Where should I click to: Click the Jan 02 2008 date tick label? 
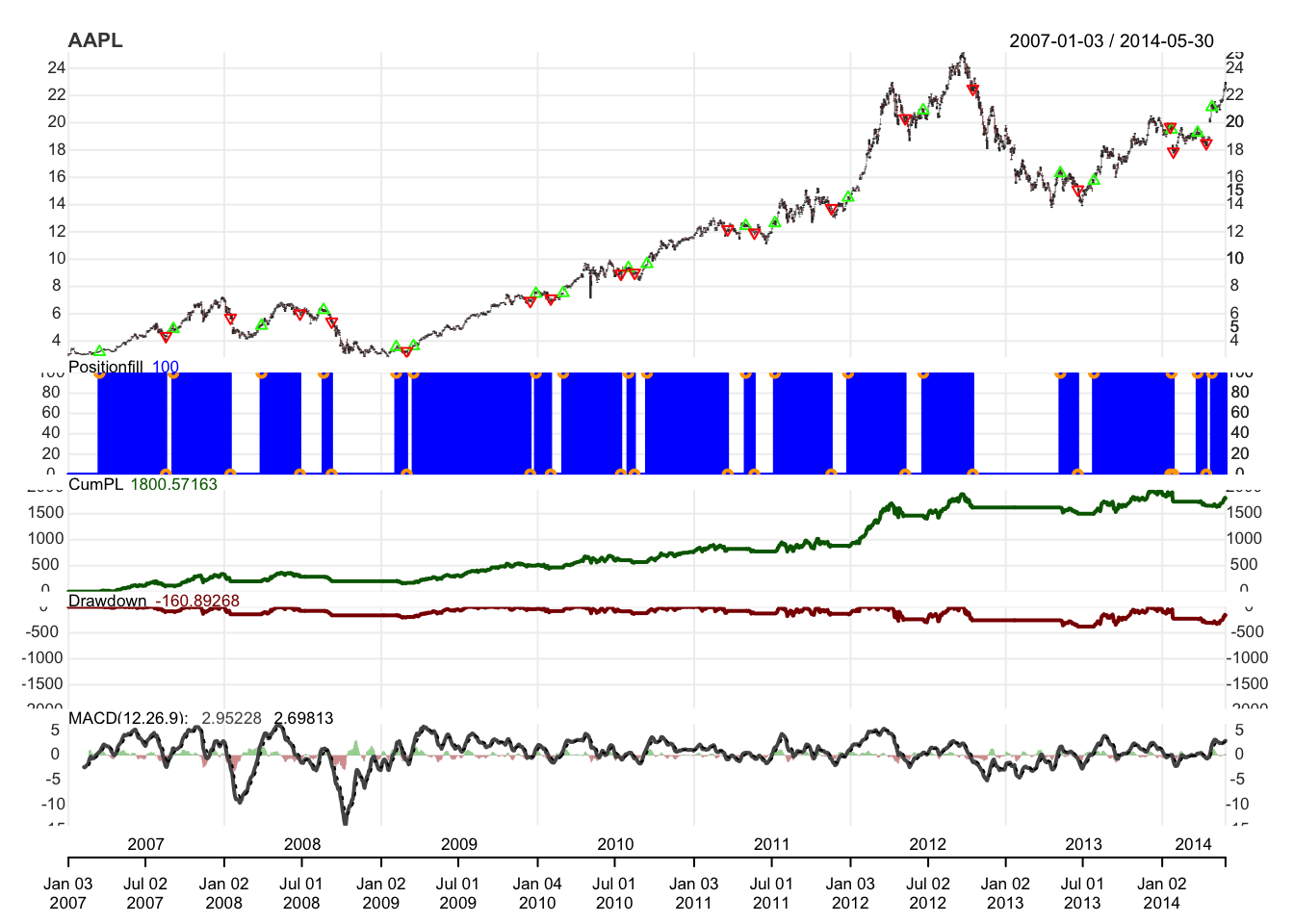click(x=224, y=893)
